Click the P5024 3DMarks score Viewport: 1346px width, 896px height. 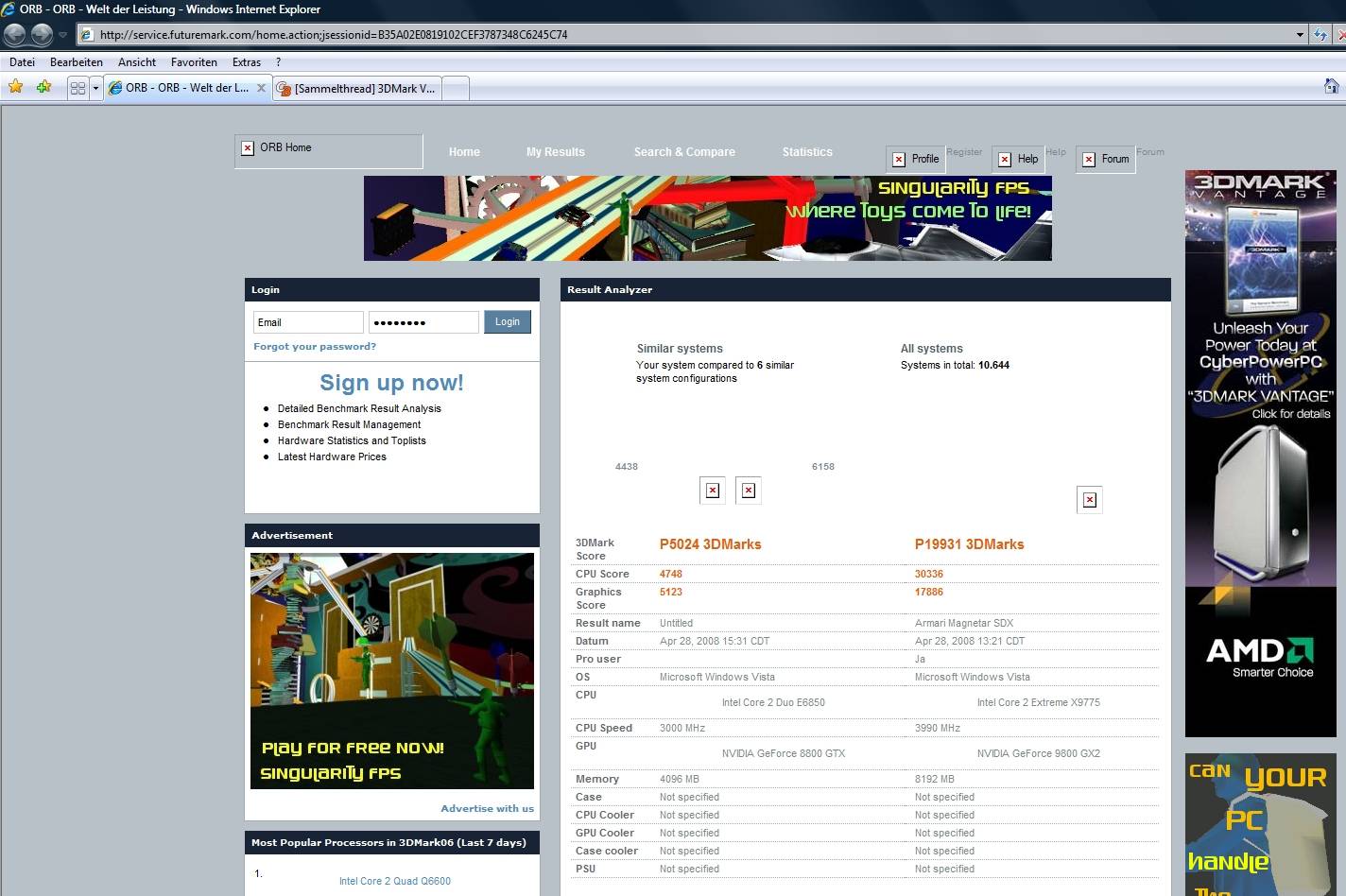pos(710,544)
